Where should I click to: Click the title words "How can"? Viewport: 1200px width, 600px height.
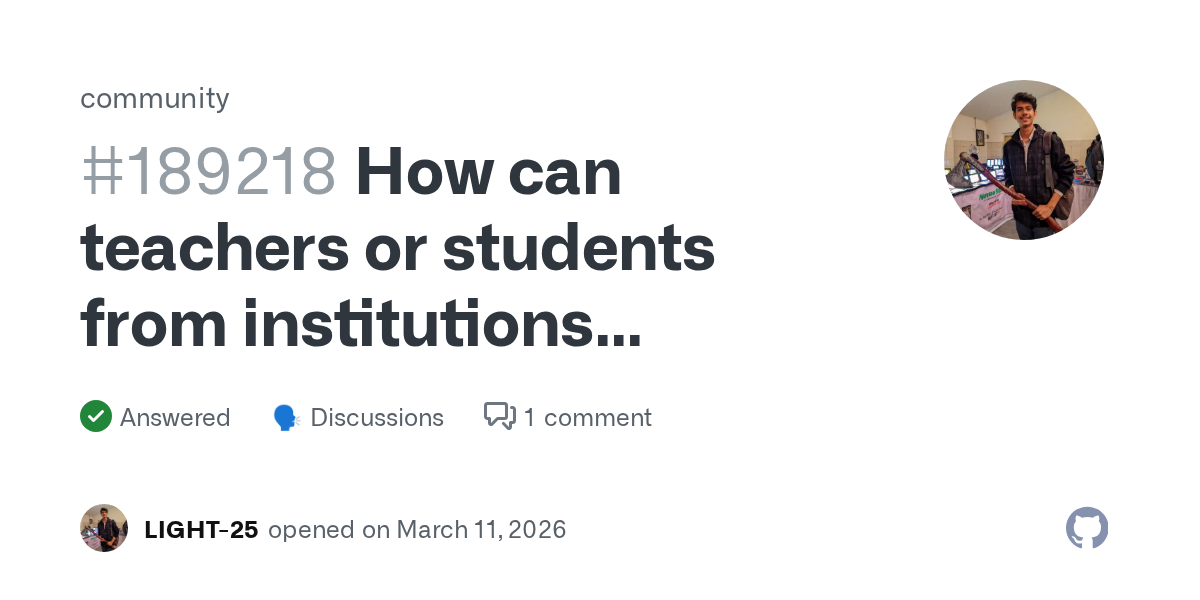click(488, 172)
